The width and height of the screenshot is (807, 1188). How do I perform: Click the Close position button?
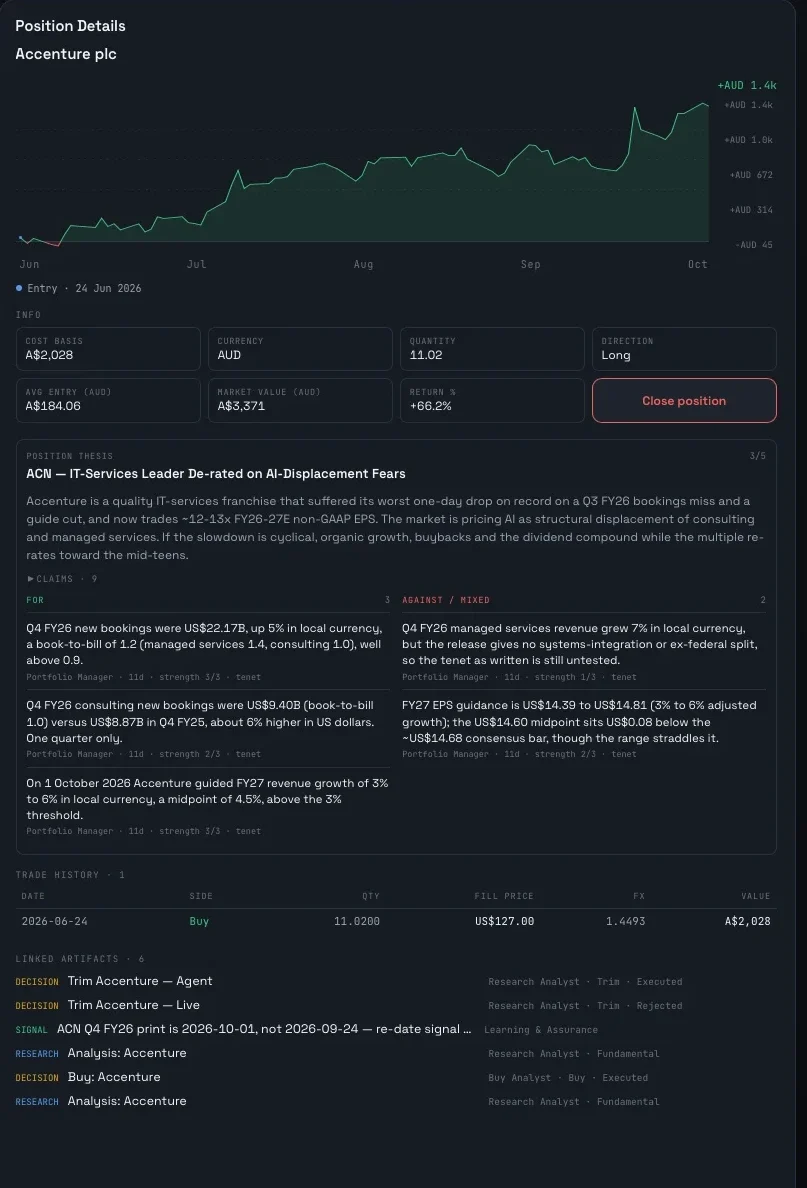click(x=683, y=401)
